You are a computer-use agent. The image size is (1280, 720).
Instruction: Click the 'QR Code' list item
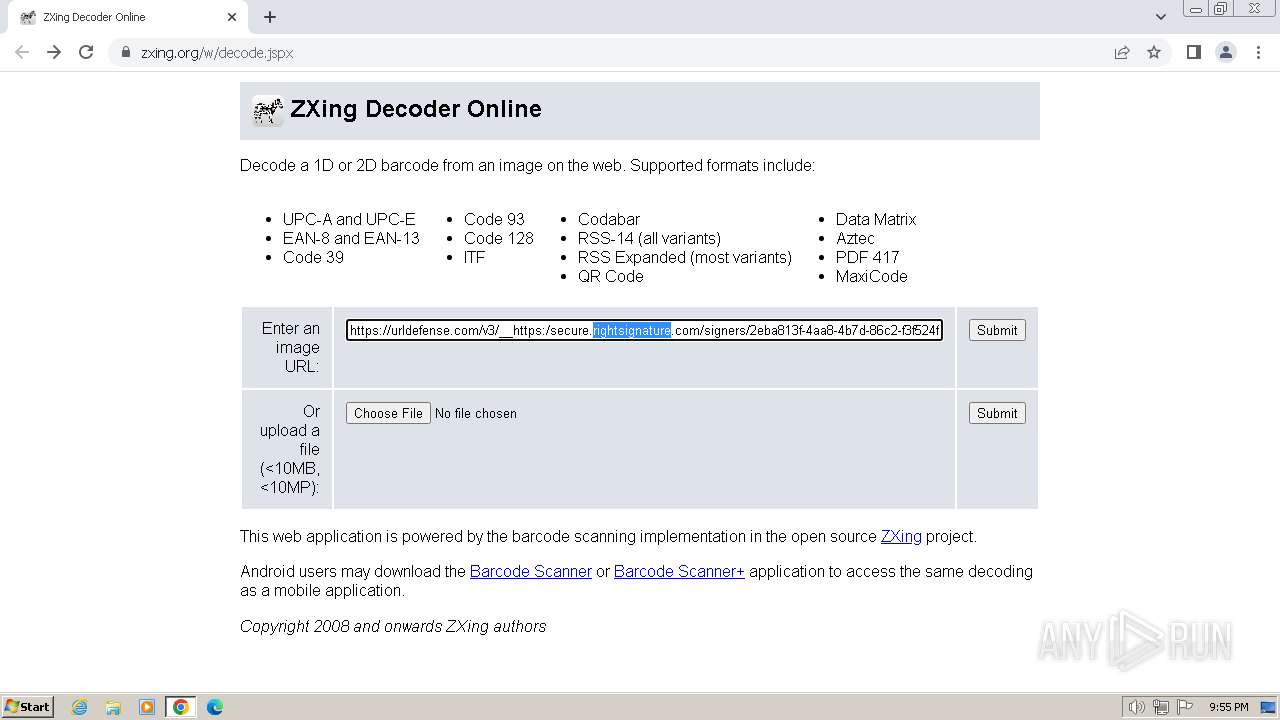[x=611, y=276]
